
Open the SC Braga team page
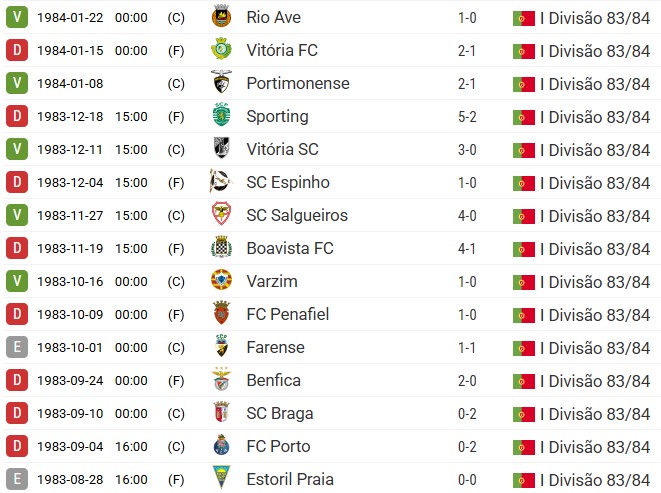pos(280,414)
